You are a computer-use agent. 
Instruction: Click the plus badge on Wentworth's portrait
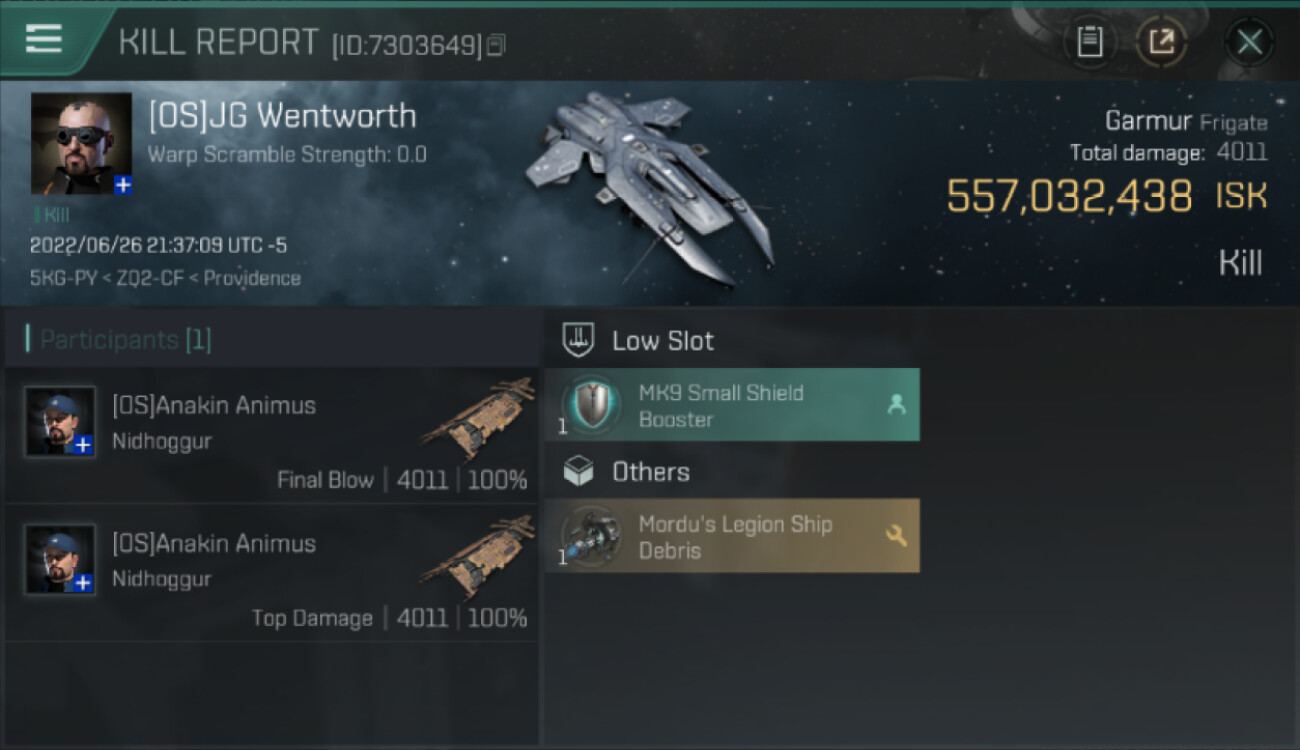pos(123,185)
